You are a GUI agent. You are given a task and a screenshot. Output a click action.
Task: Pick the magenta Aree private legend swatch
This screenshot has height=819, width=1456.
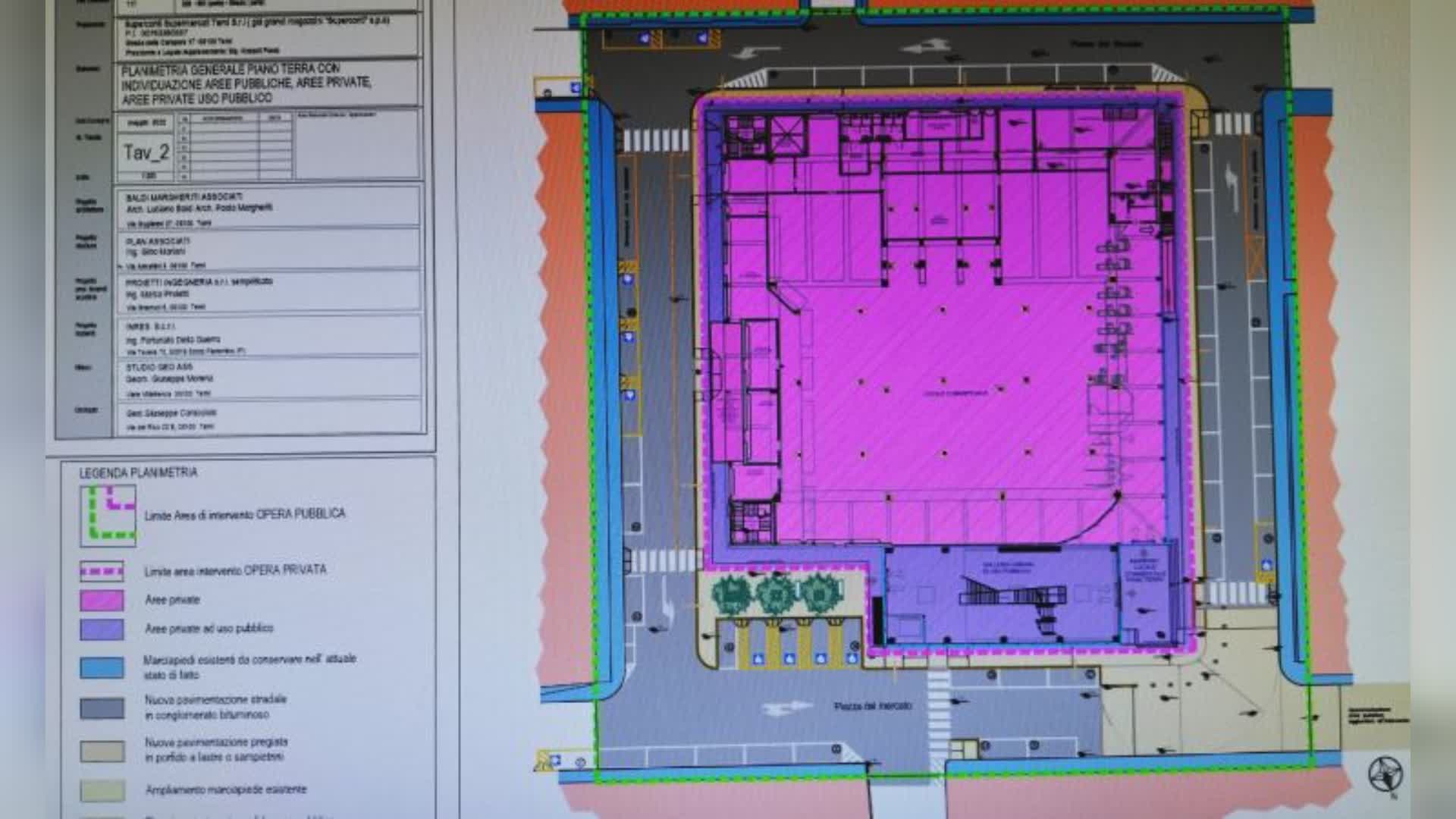(102, 601)
